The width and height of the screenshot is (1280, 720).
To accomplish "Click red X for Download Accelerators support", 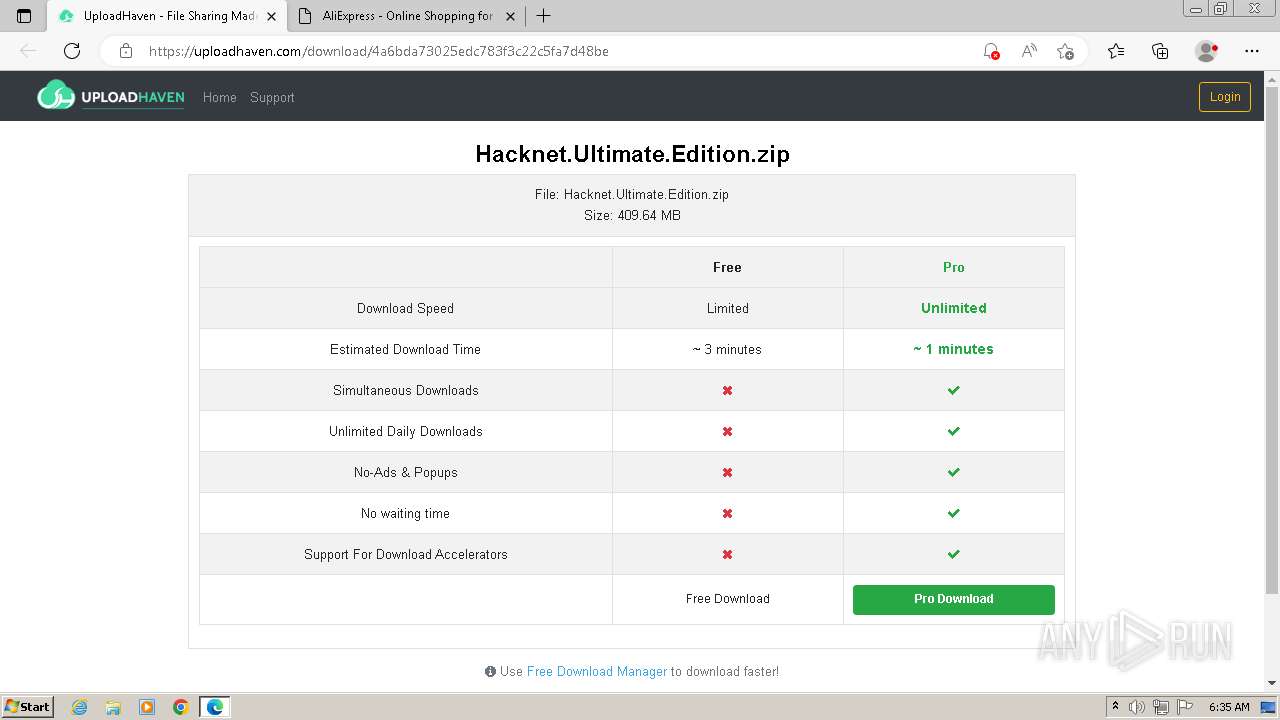I will [x=727, y=554].
